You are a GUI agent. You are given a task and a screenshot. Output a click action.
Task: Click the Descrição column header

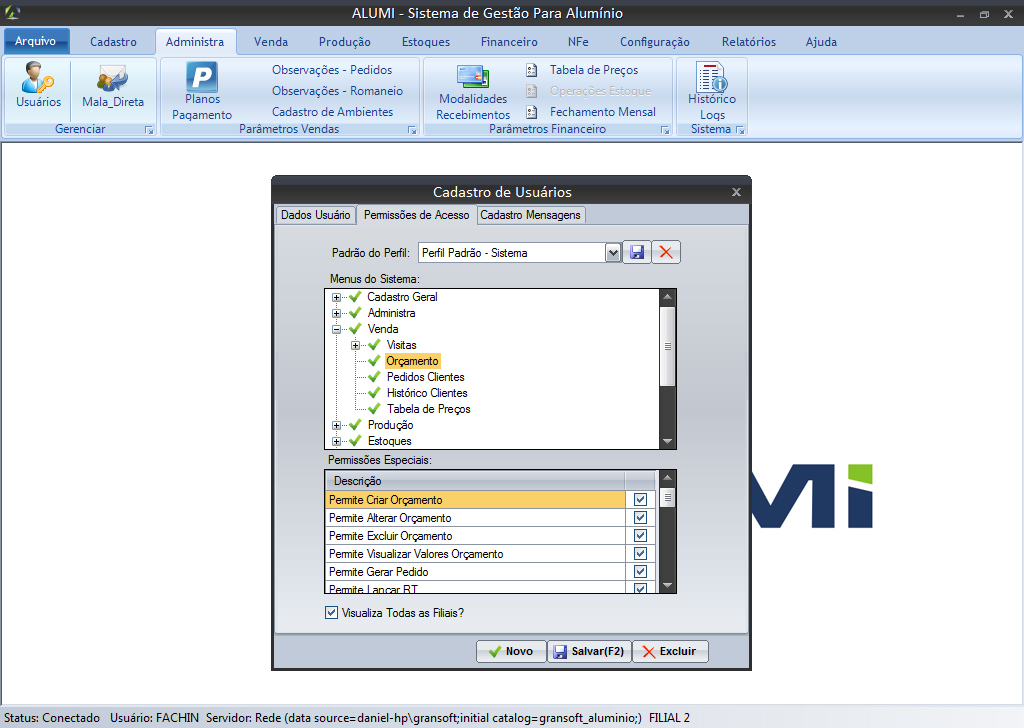click(x=475, y=481)
